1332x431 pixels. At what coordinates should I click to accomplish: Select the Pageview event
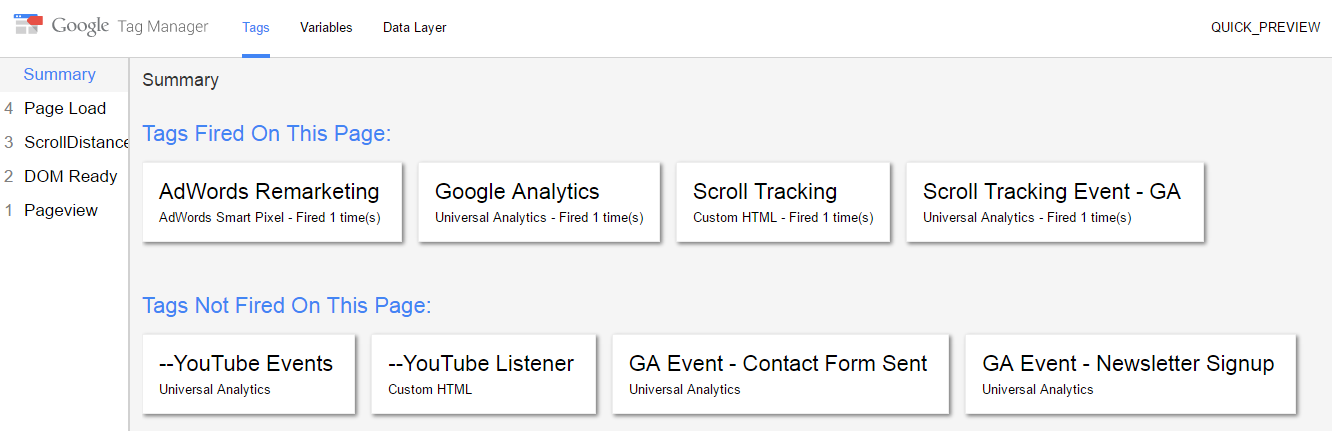(61, 211)
